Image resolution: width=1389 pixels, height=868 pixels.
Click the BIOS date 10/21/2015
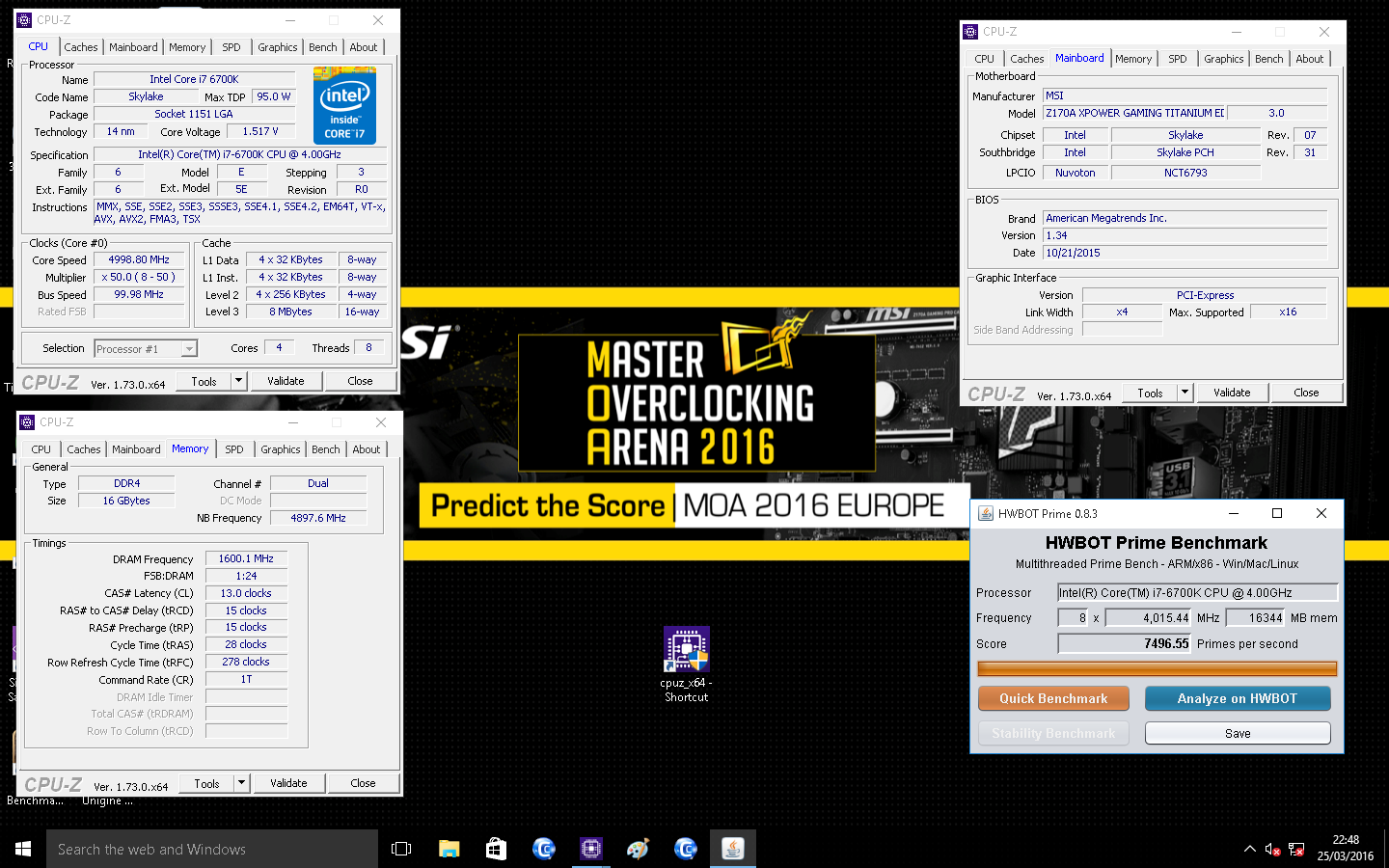[1185, 253]
